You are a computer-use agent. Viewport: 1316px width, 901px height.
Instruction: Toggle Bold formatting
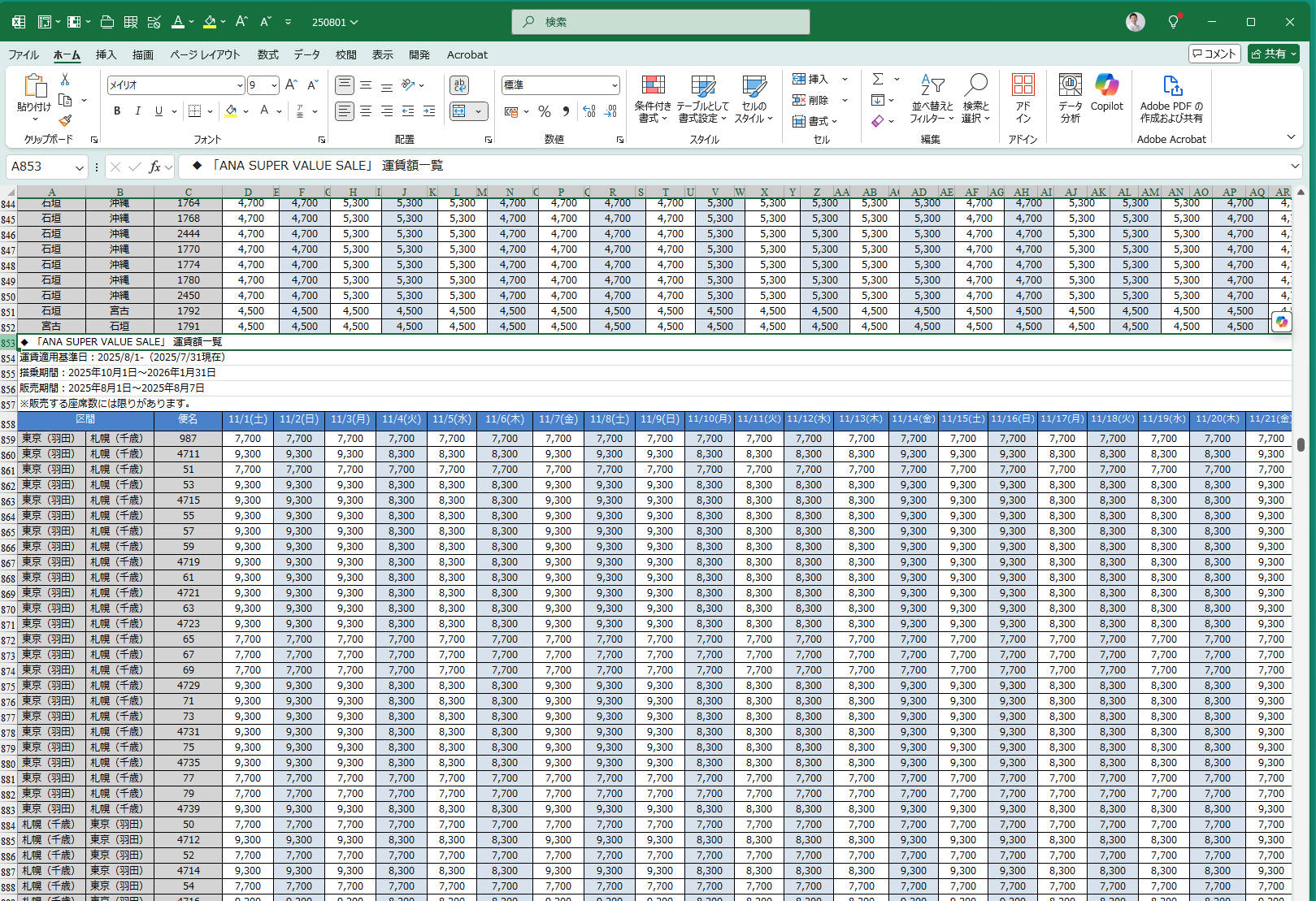coord(117,110)
